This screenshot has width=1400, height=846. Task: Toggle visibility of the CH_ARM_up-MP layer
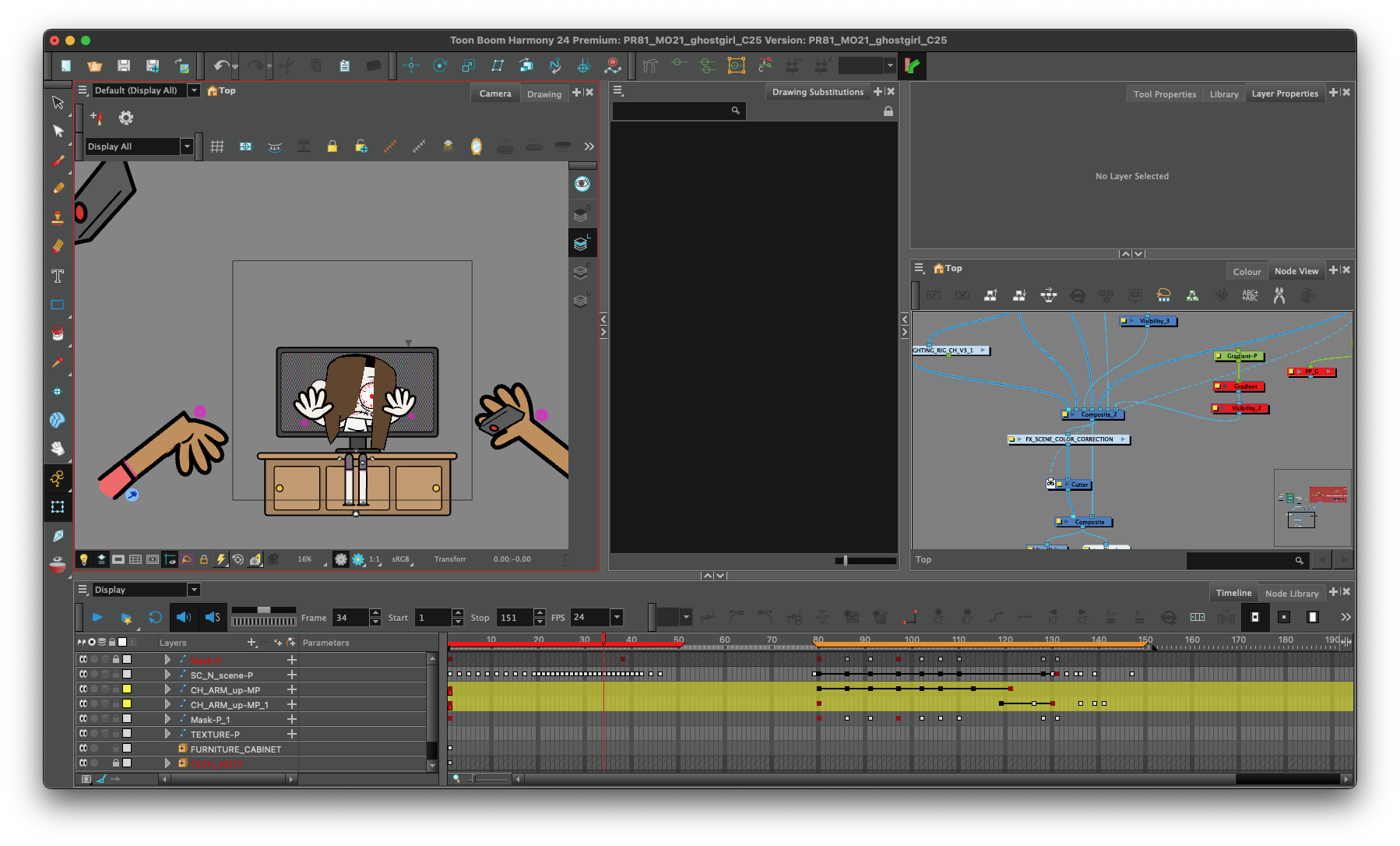(x=83, y=689)
